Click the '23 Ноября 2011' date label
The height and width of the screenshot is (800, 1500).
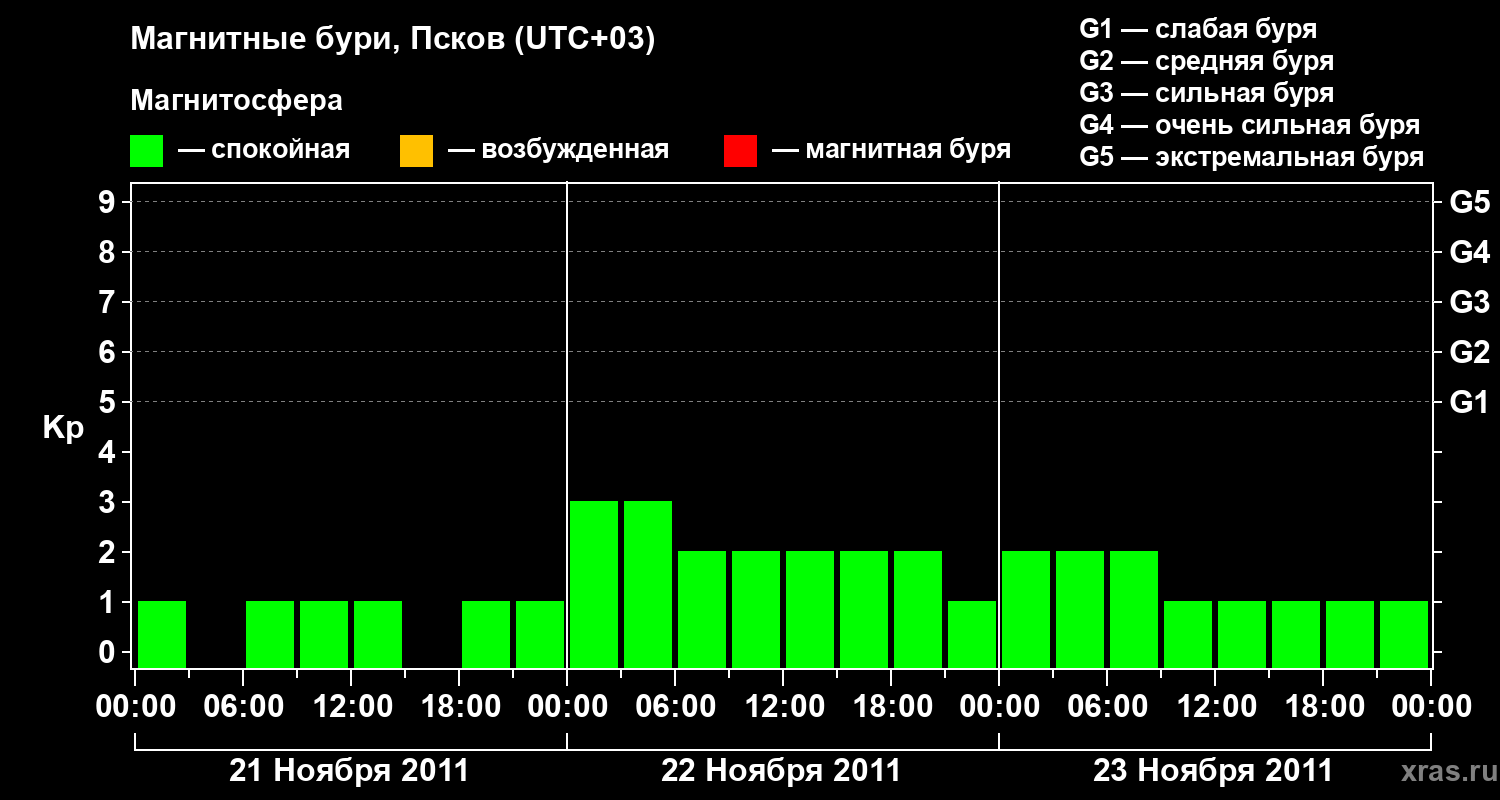pyautogui.click(x=1213, y=771)
